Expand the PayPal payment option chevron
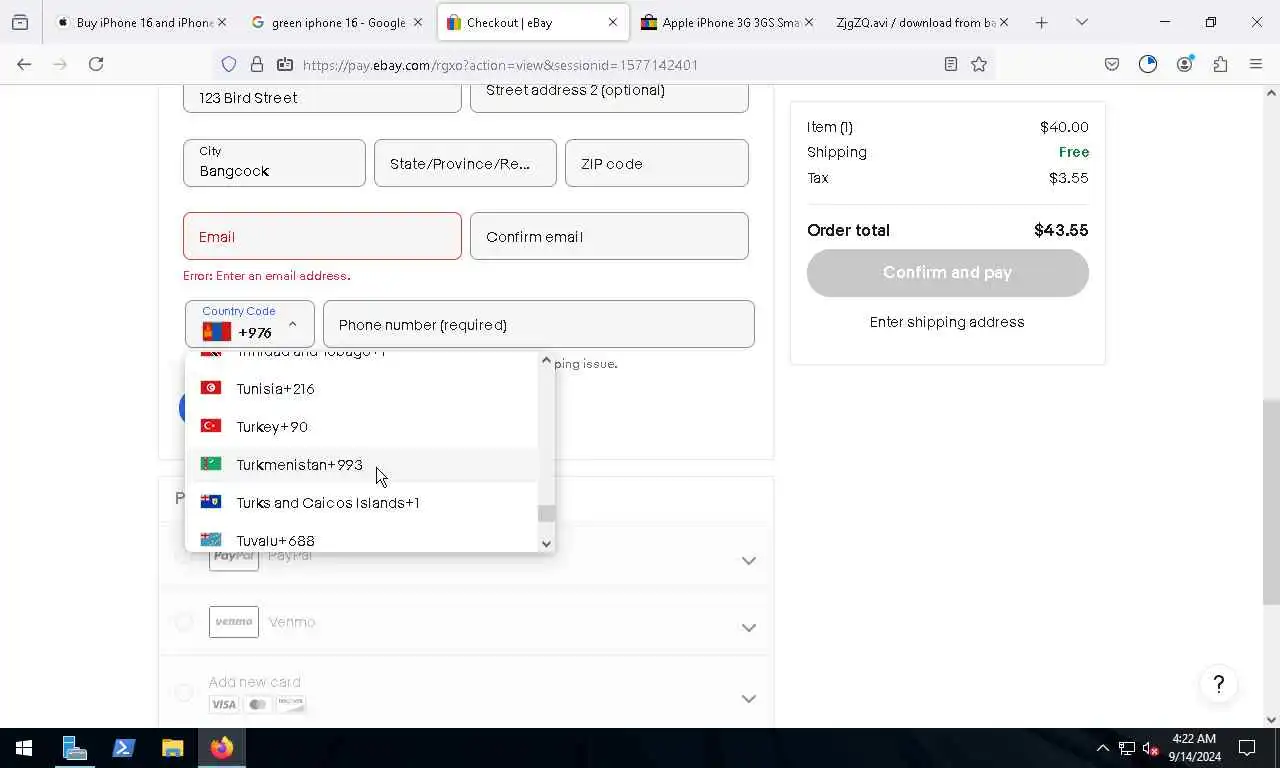Image resolution: width=1280 pixels, height=768 pixels. pos(748,561)
